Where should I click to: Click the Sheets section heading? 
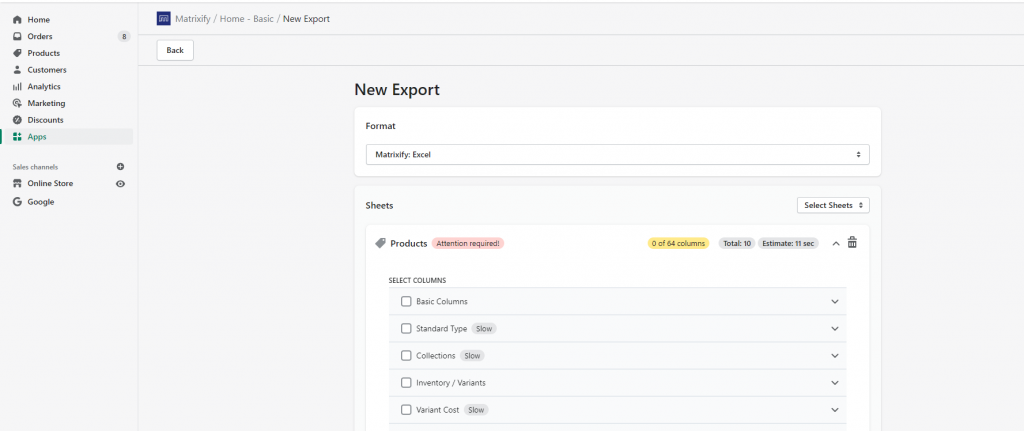[x=379, y=206]
